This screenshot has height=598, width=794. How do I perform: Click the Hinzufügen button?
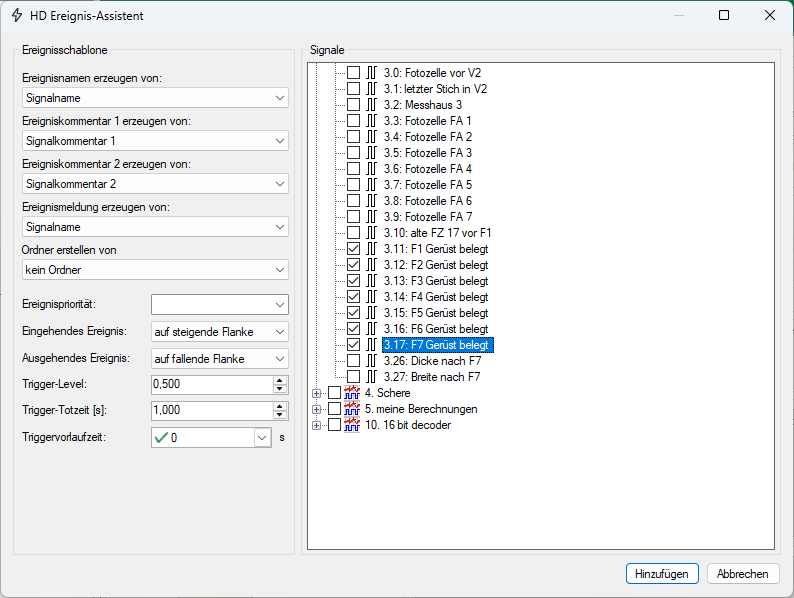coord(662,574)
